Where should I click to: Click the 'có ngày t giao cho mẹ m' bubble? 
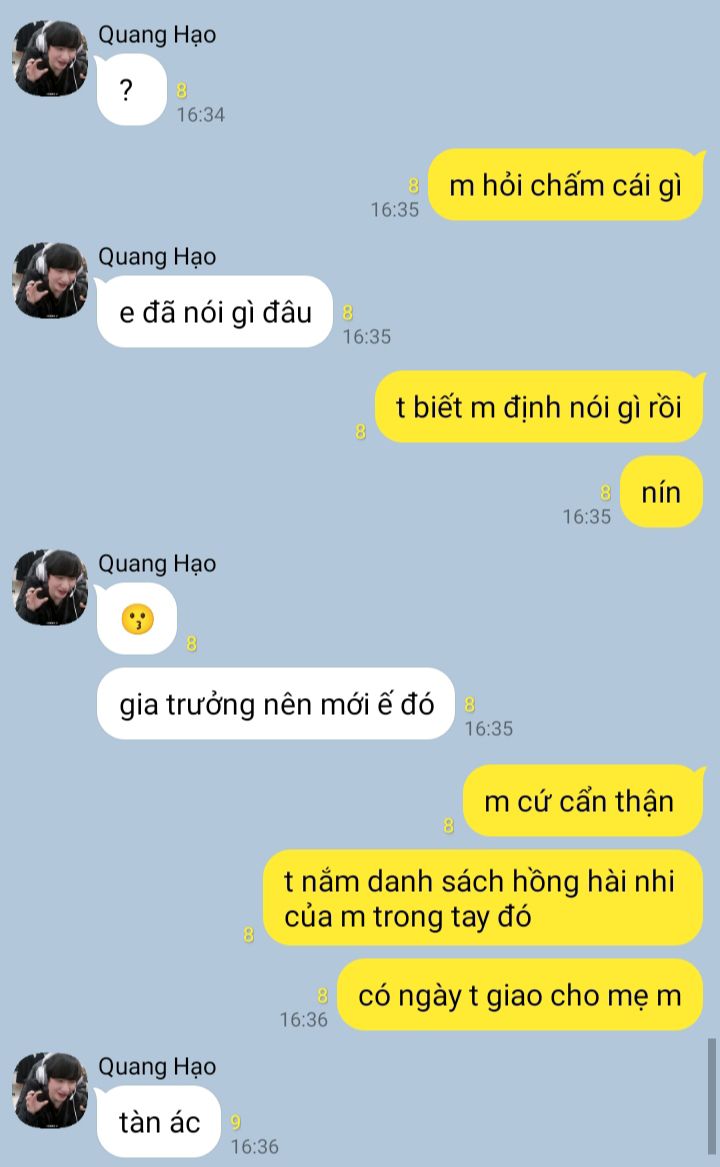point(520,995)
